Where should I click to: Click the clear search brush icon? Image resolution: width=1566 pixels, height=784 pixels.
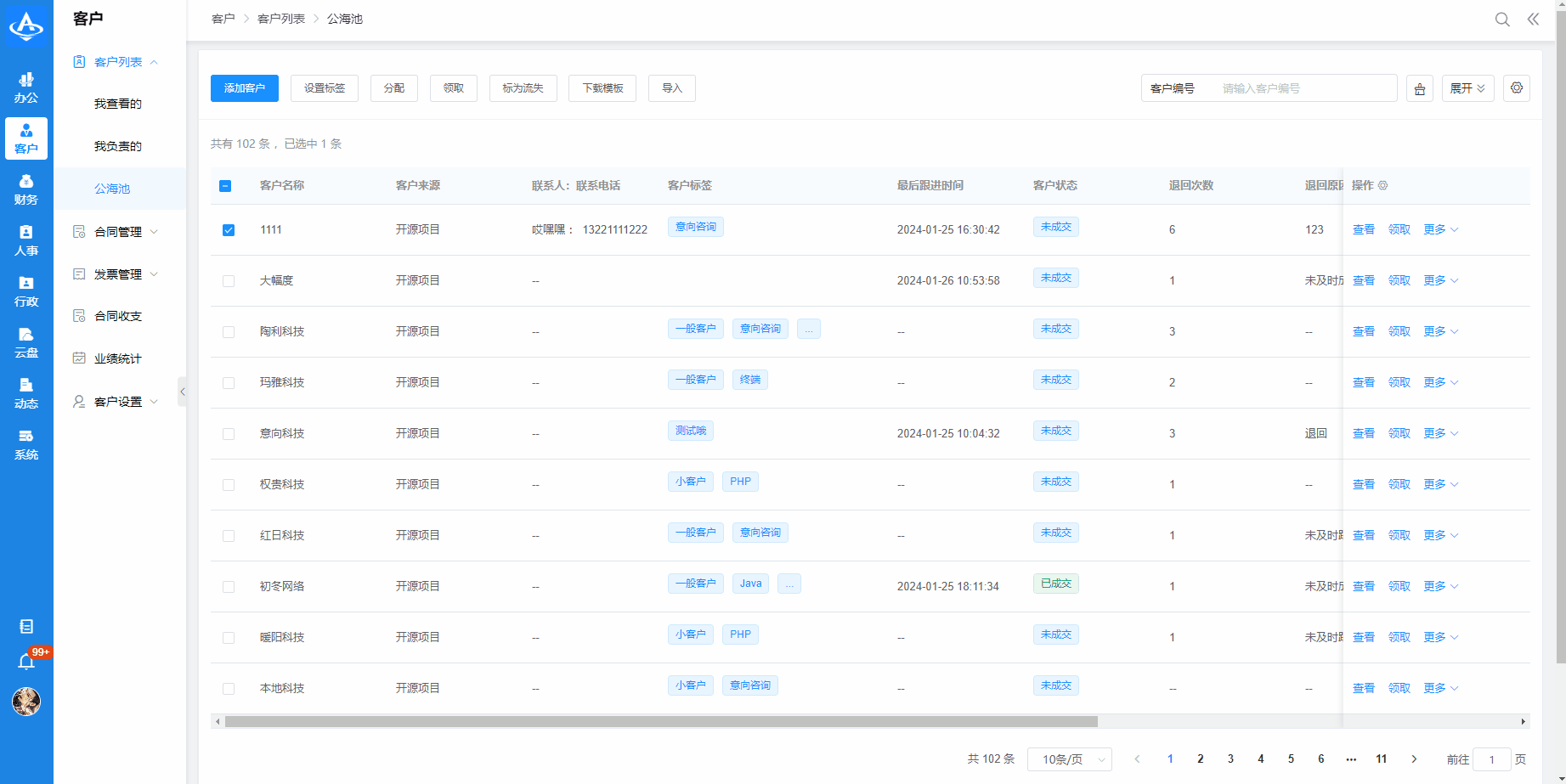point(1419,87)
